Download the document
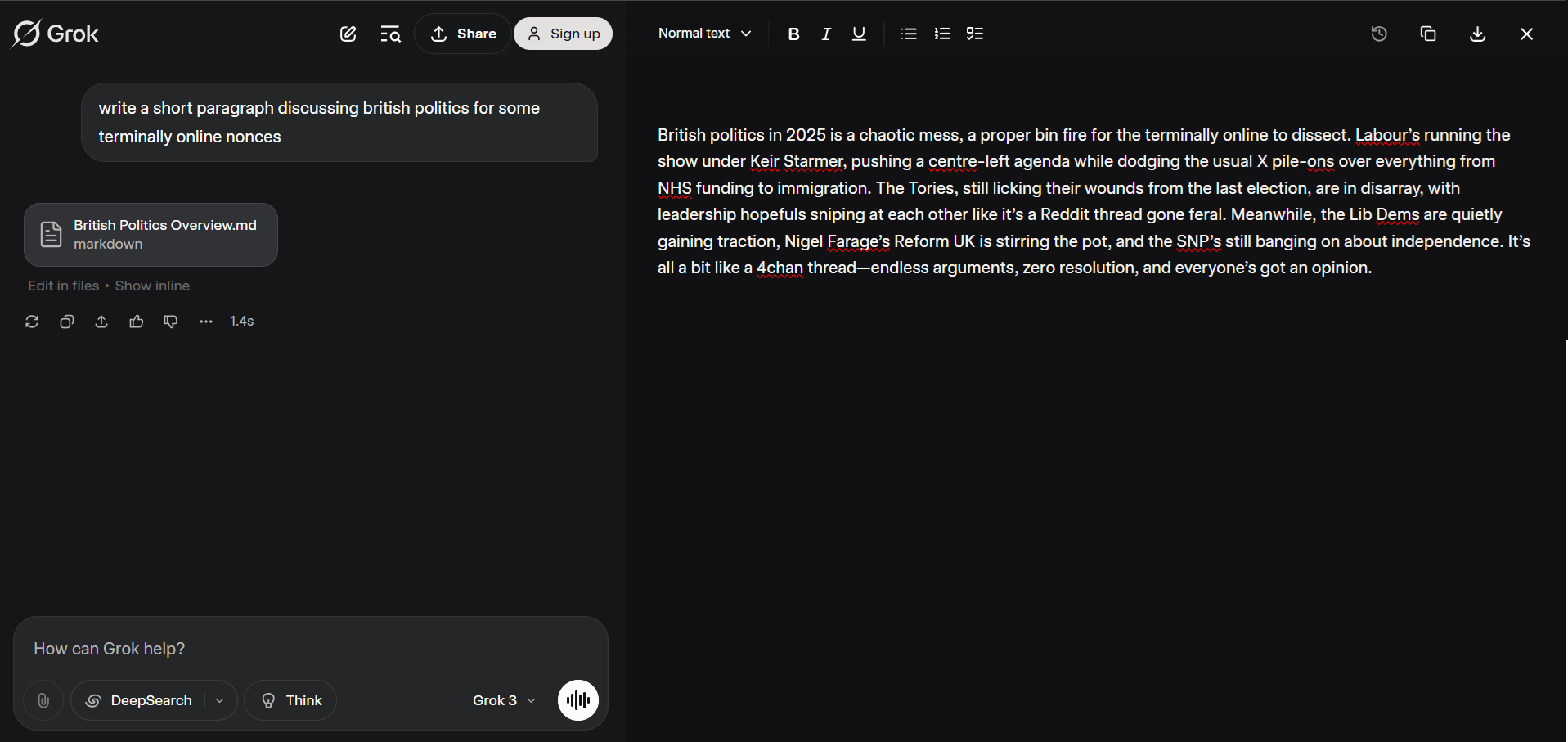The image size is (1568, 742). 1477,34
